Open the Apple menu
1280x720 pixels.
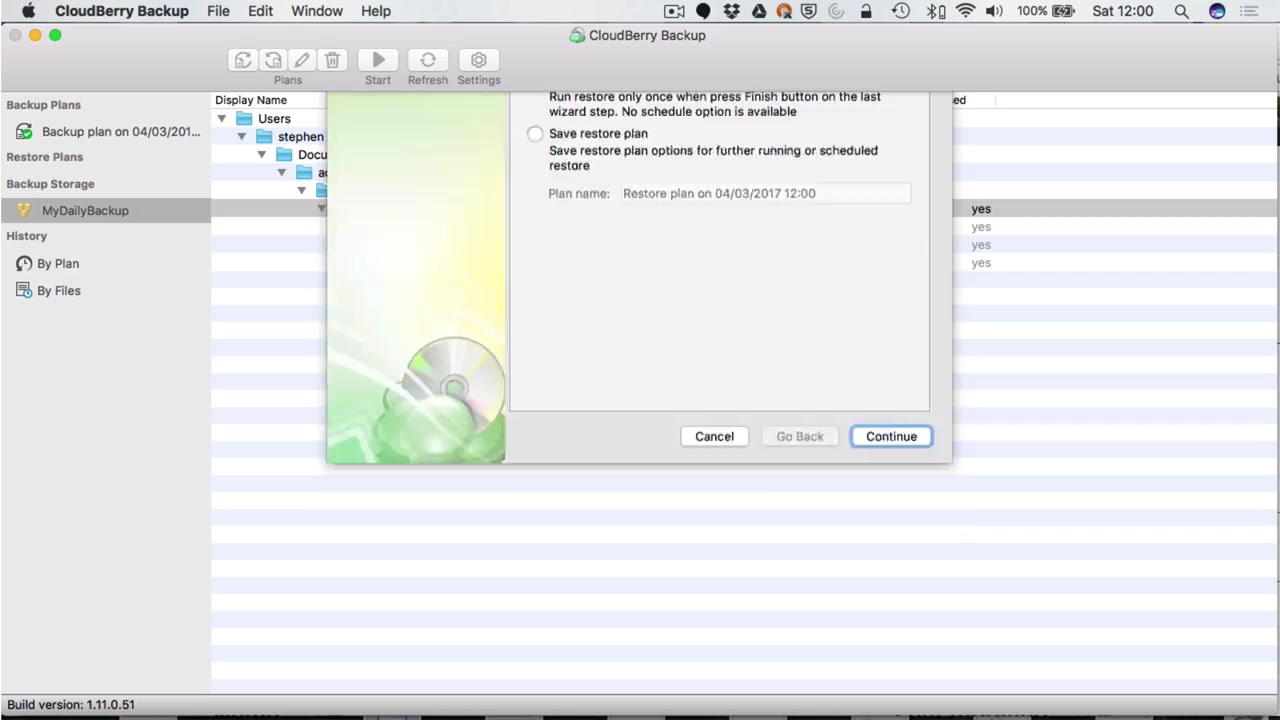click(x=28, y=11)
